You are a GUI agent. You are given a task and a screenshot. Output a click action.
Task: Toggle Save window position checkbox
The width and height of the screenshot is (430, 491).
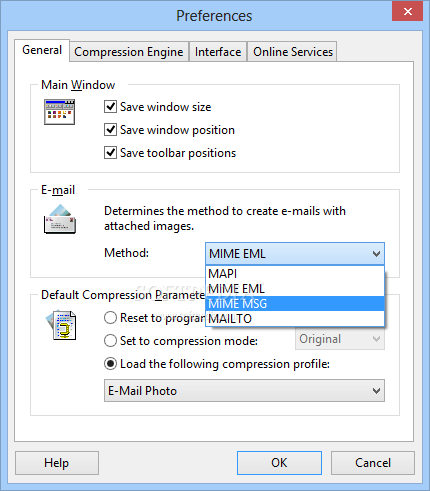click(x=110, y=130)
